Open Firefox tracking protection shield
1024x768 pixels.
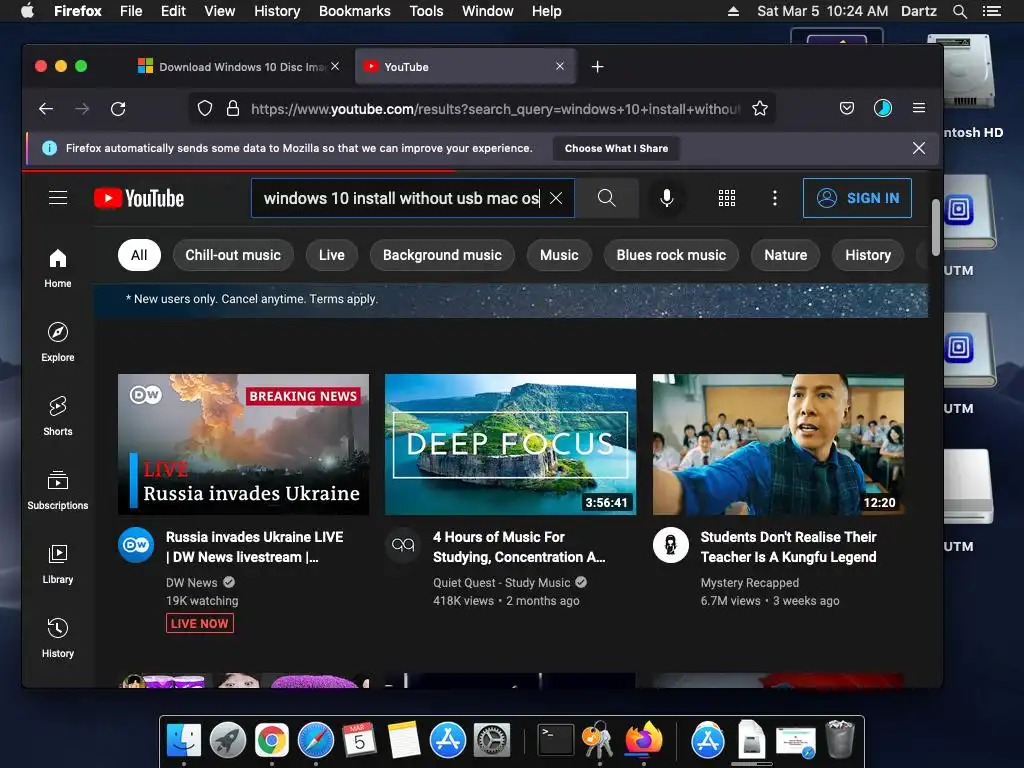pos(205,108)
